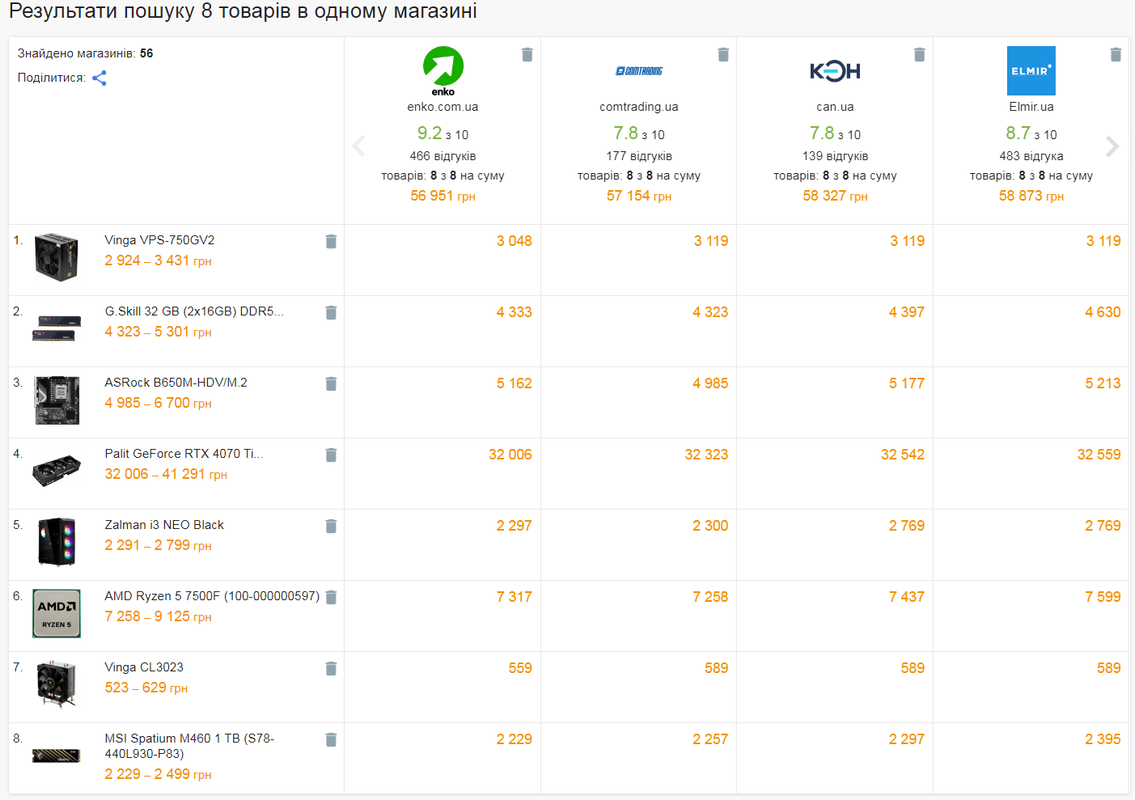Remove MSI Spatium M460 1 TB item
Image resolution: width=1135 pixels, height=800 pixels.
331,739
